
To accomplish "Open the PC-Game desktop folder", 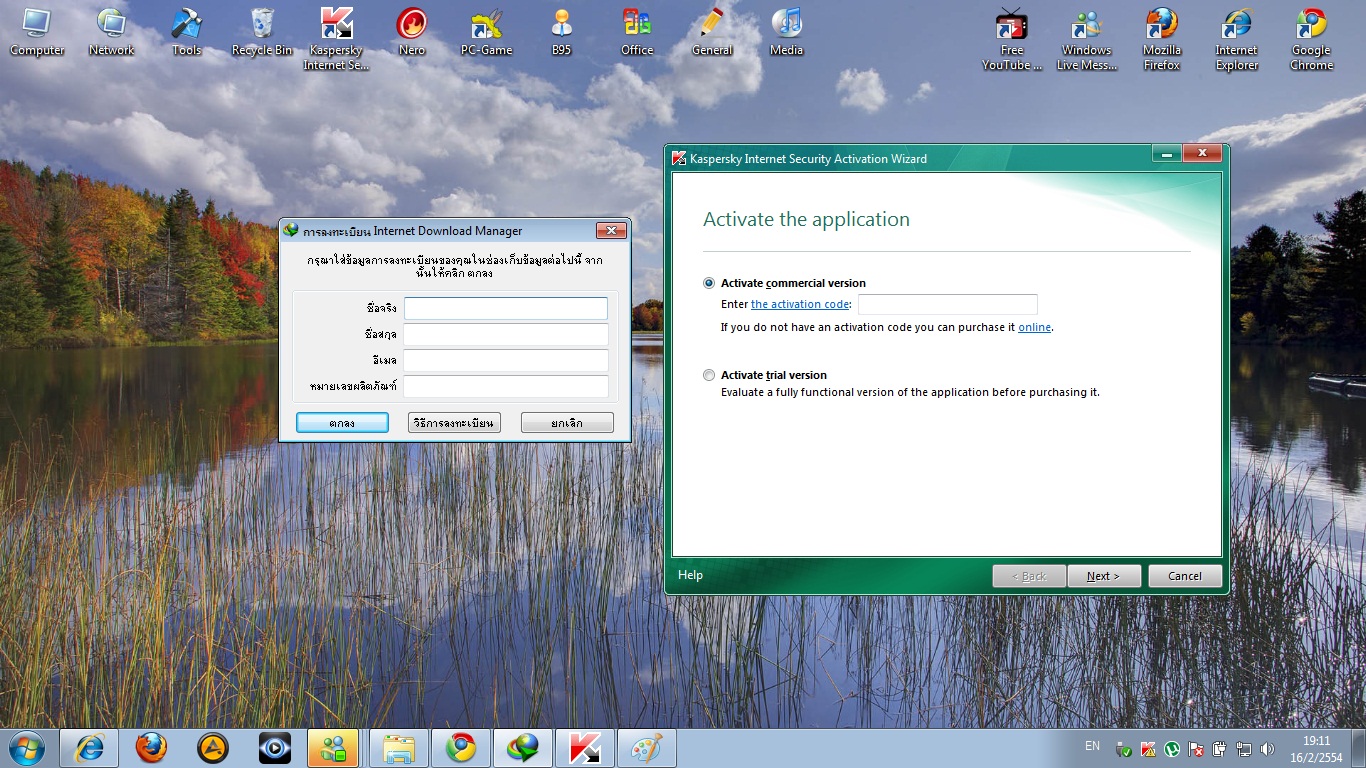I will click(x=487, y=32).
